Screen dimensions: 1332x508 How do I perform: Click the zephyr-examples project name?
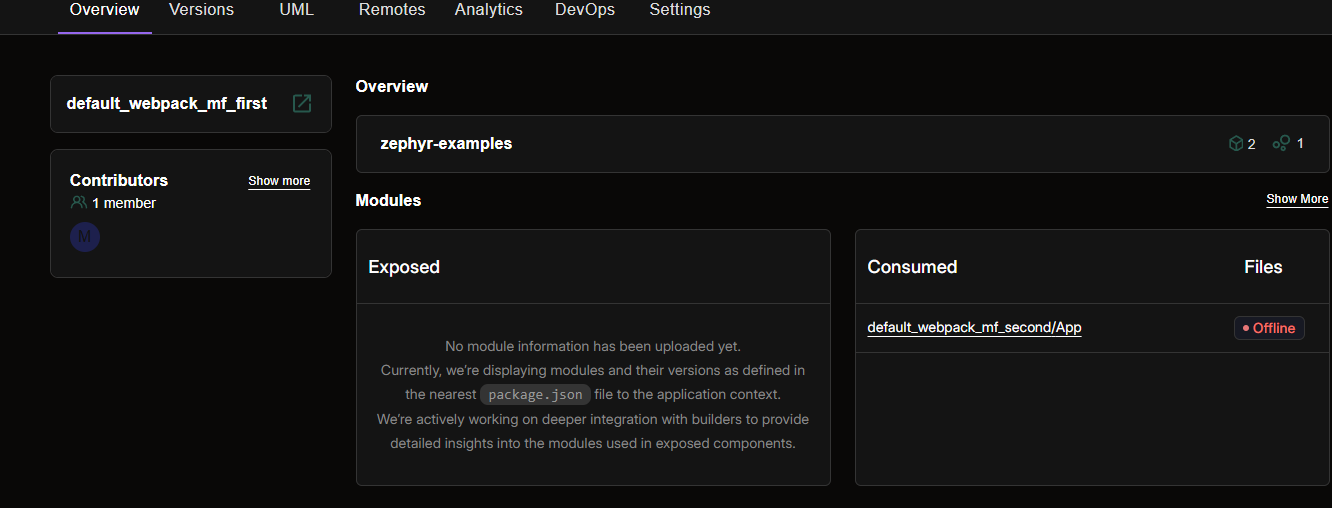[x=446, y=144]
